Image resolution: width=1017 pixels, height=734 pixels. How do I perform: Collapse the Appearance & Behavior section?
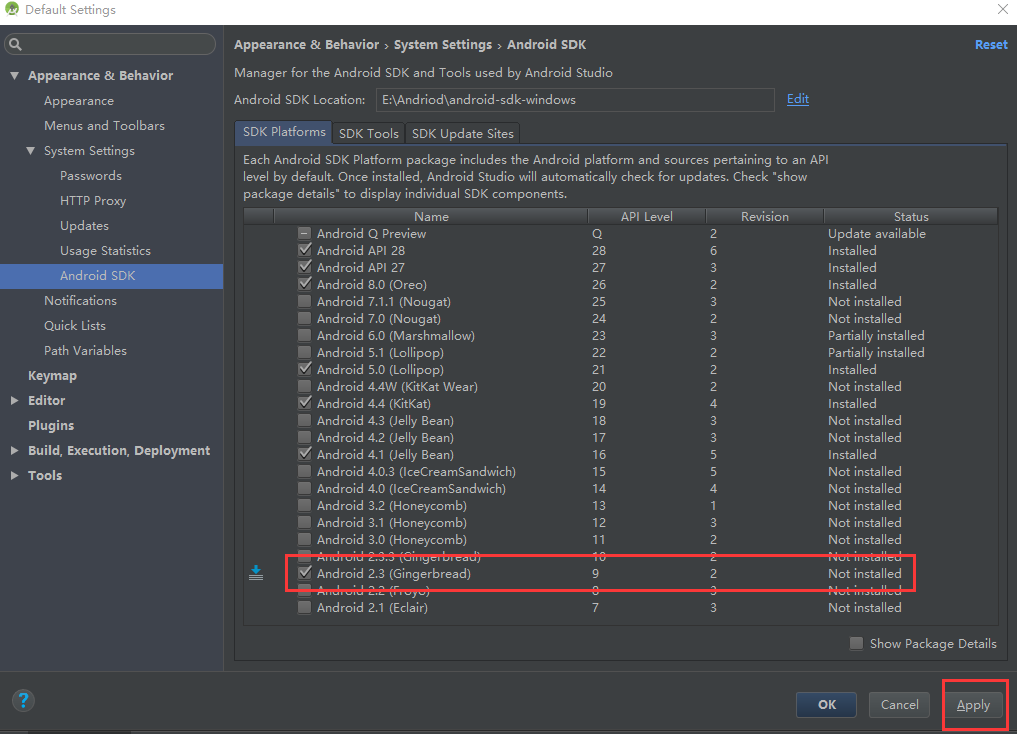pos(14,75)
